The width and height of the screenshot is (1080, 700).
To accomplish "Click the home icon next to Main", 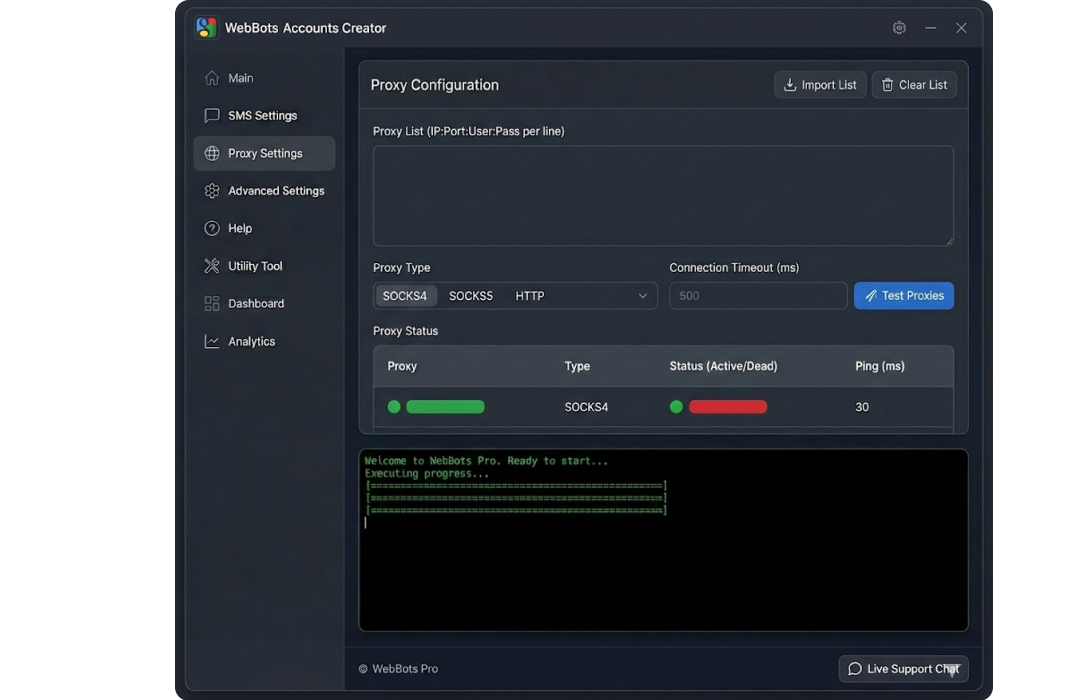I will coord(211,77).
